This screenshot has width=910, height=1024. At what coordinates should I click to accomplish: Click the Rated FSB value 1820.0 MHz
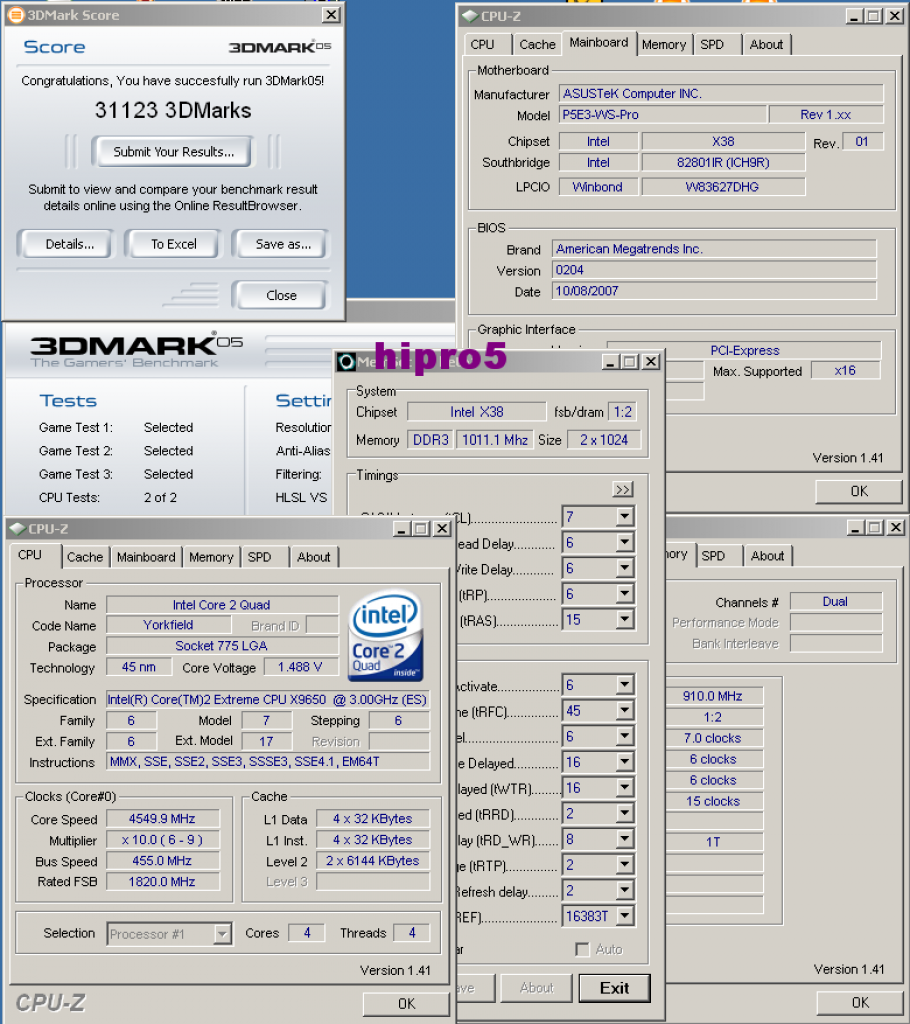coord(163,882)
